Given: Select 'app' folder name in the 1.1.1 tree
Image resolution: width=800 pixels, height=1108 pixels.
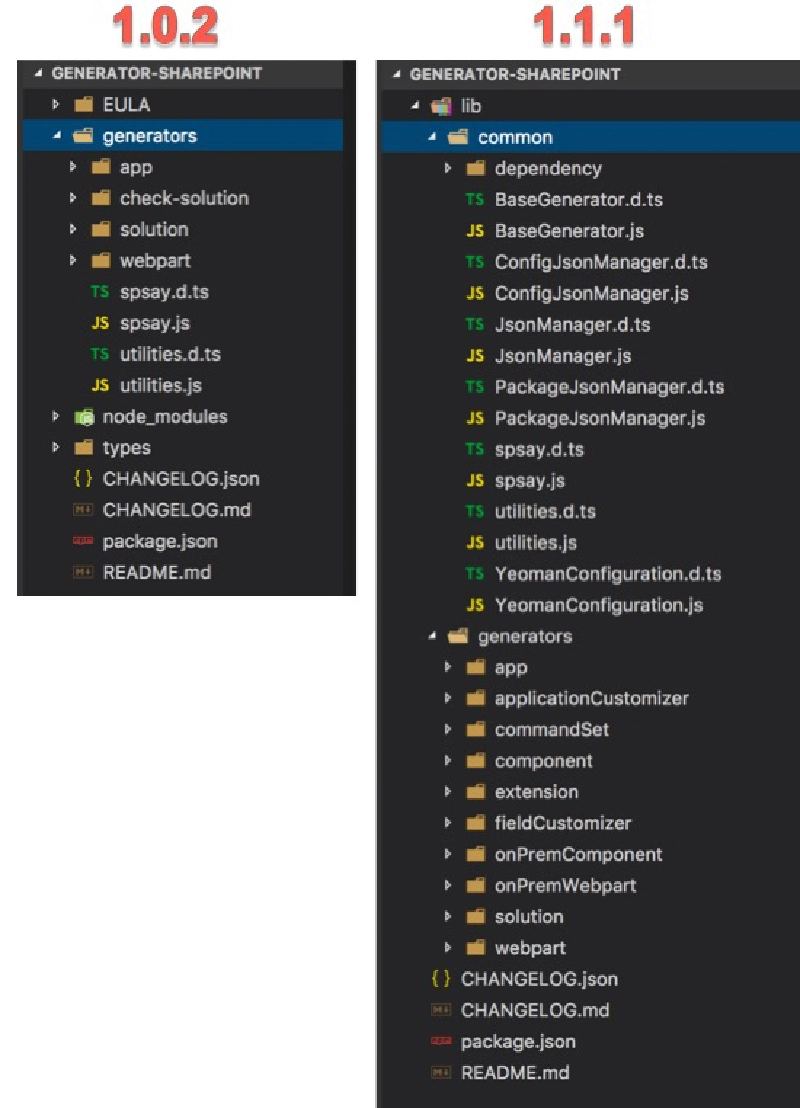Looking at the screenshot, I should pyautogui.click(x=511, y=668).
